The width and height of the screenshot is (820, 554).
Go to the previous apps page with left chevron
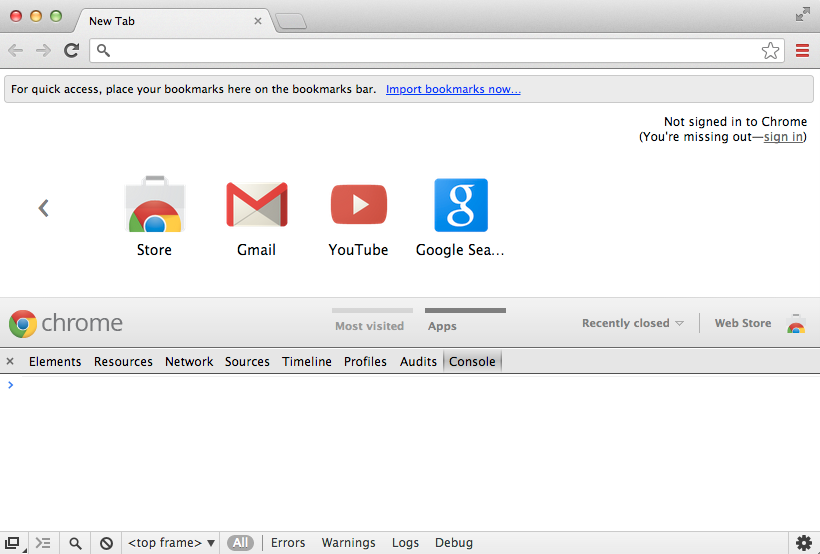click(43, 208)
